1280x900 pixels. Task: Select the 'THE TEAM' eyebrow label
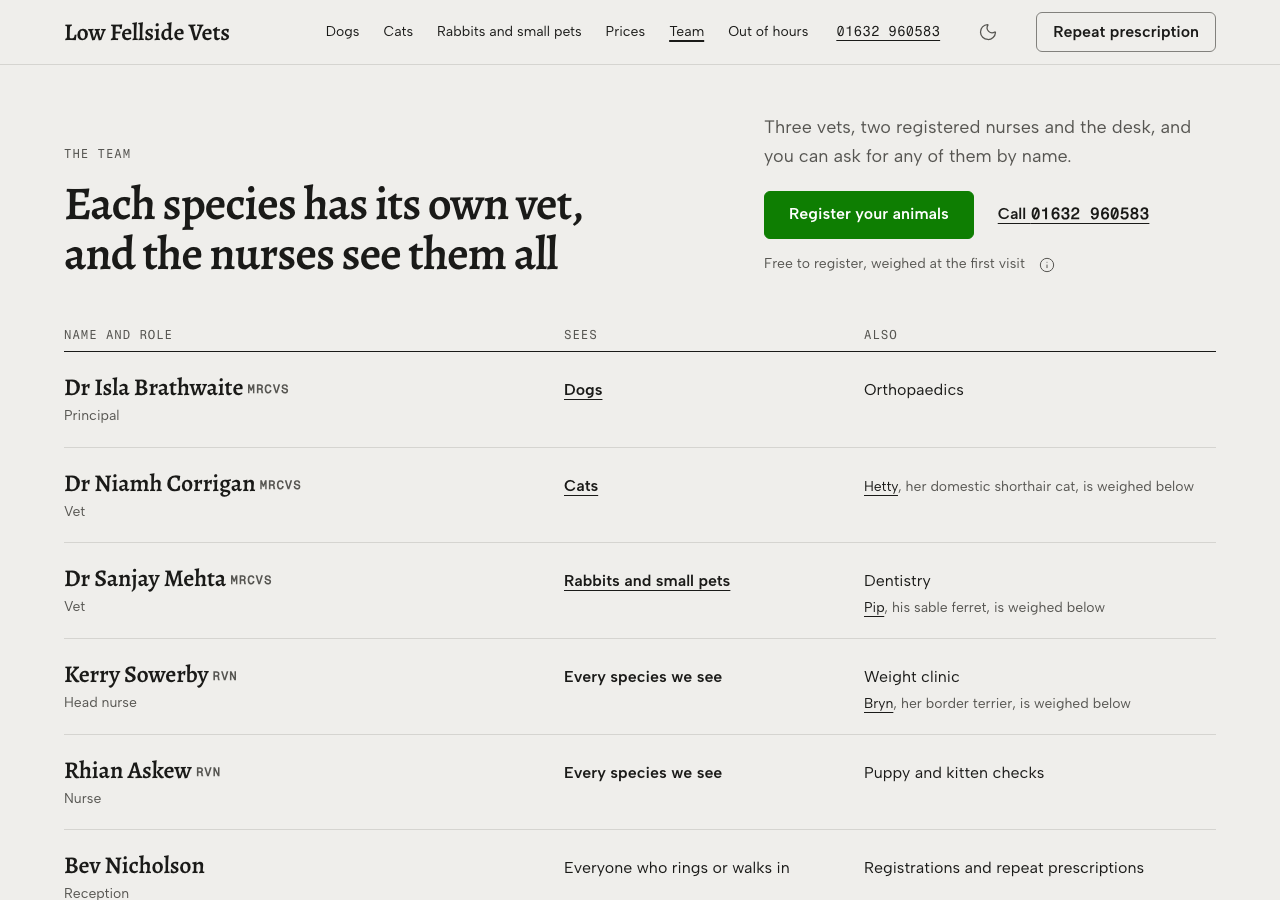97,154
